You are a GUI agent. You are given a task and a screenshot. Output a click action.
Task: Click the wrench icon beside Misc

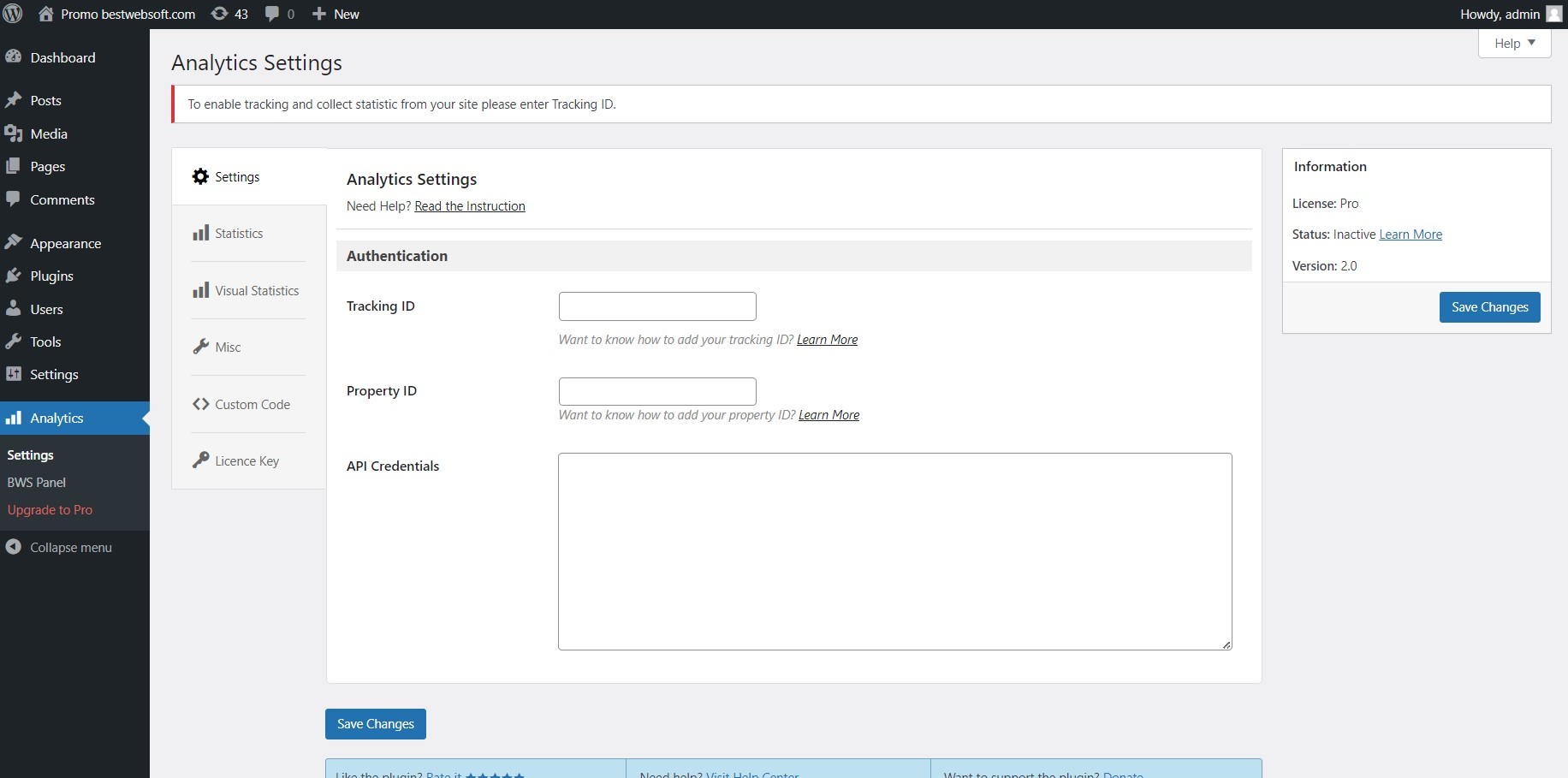coord(200,347)
